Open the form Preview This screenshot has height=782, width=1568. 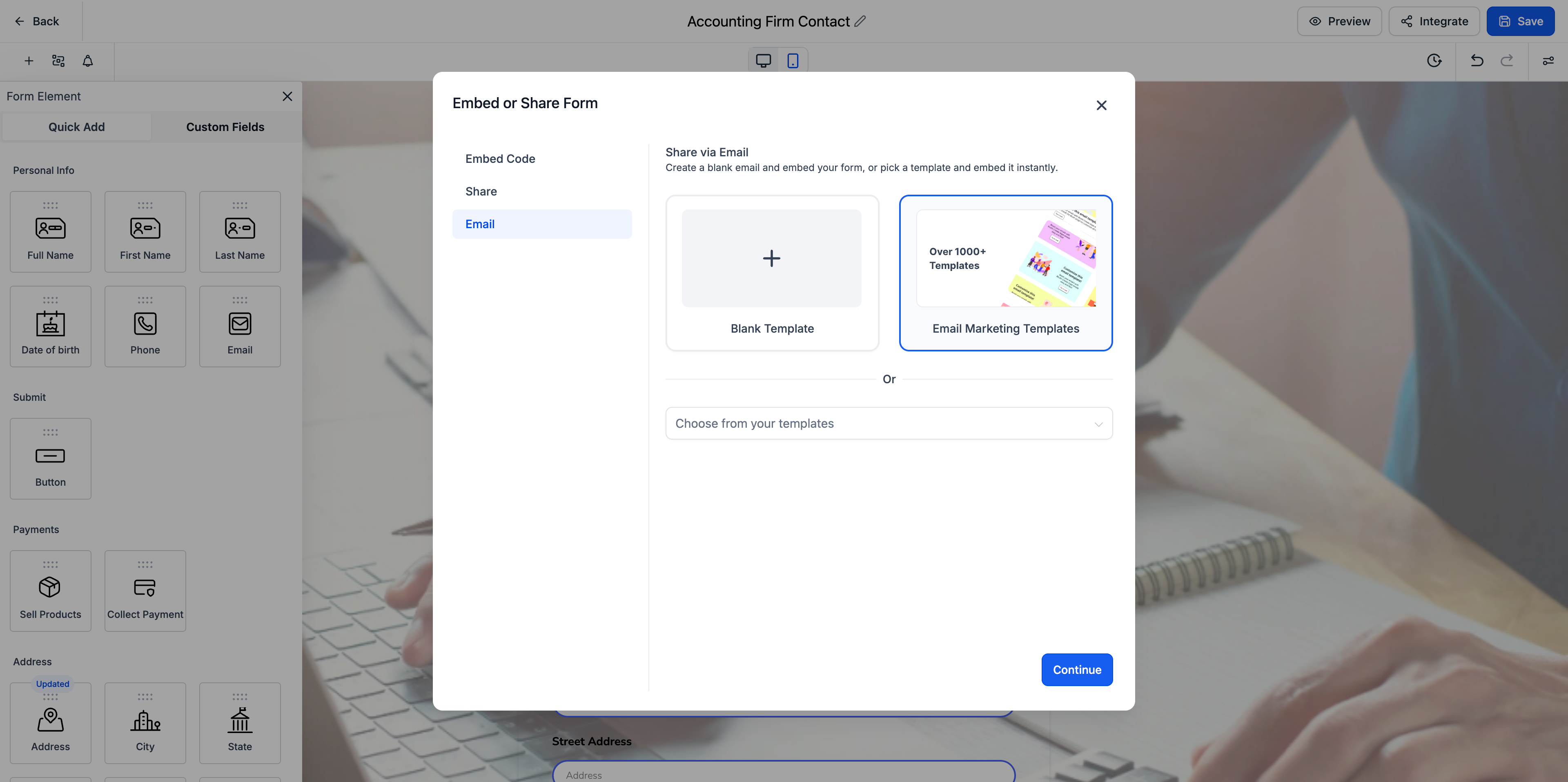(1339, 21)
